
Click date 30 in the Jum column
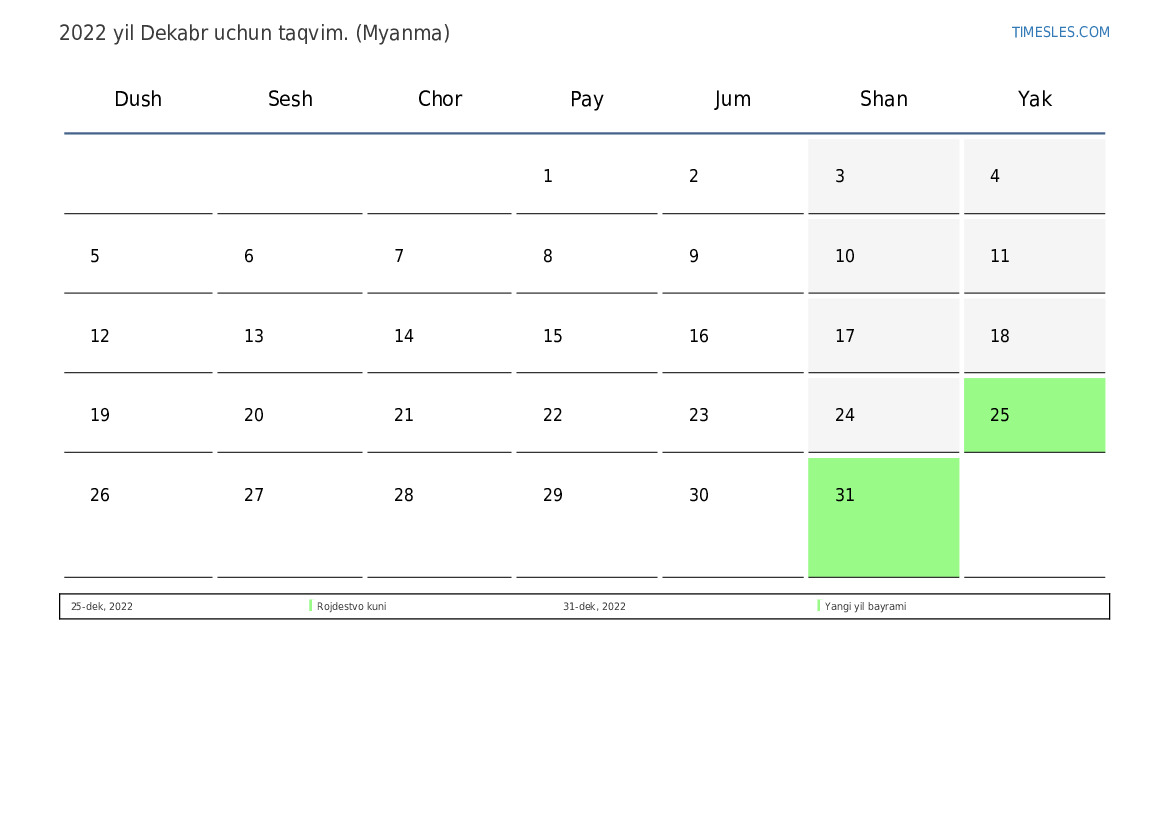pos(699,496)
